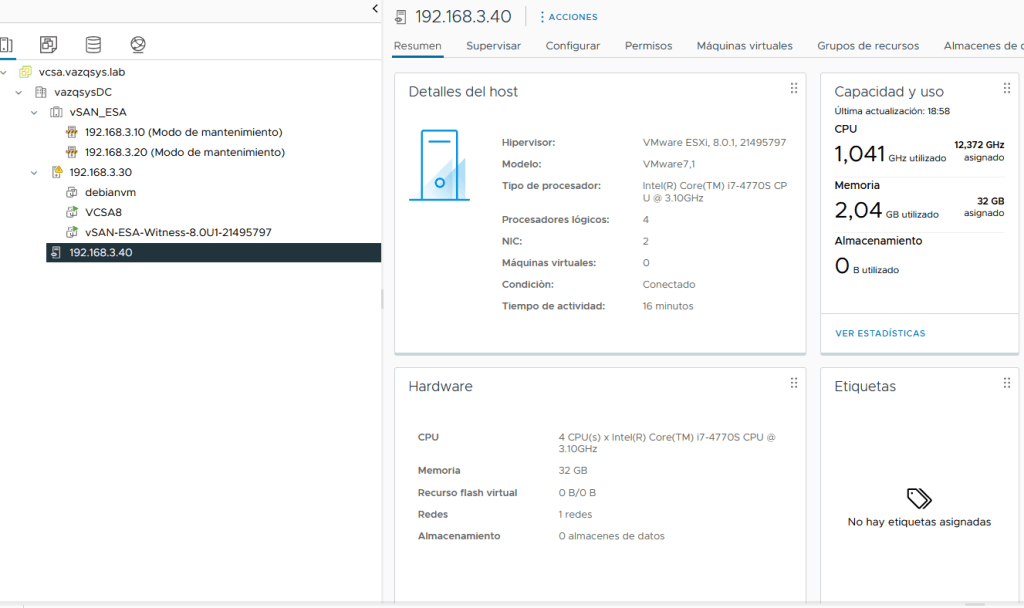Image resolution: width=1024 pixels, height=608 pixels.
Task: Collapse the vSAN_ESA cluster node
Action: [34, 112]
